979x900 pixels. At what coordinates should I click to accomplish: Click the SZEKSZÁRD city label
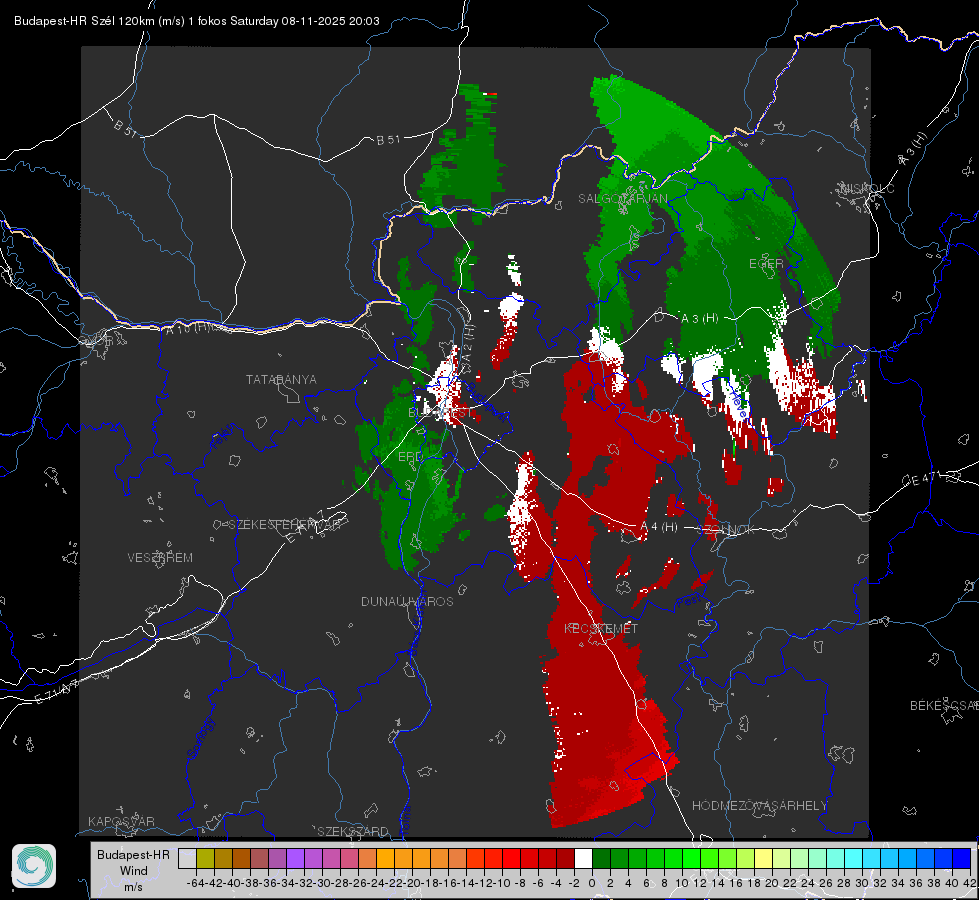click(x=353, y=831)
